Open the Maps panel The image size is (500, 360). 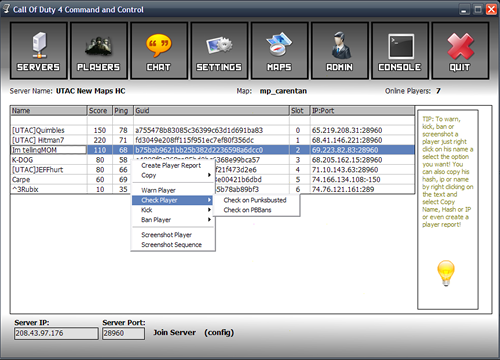pos(279,51)
